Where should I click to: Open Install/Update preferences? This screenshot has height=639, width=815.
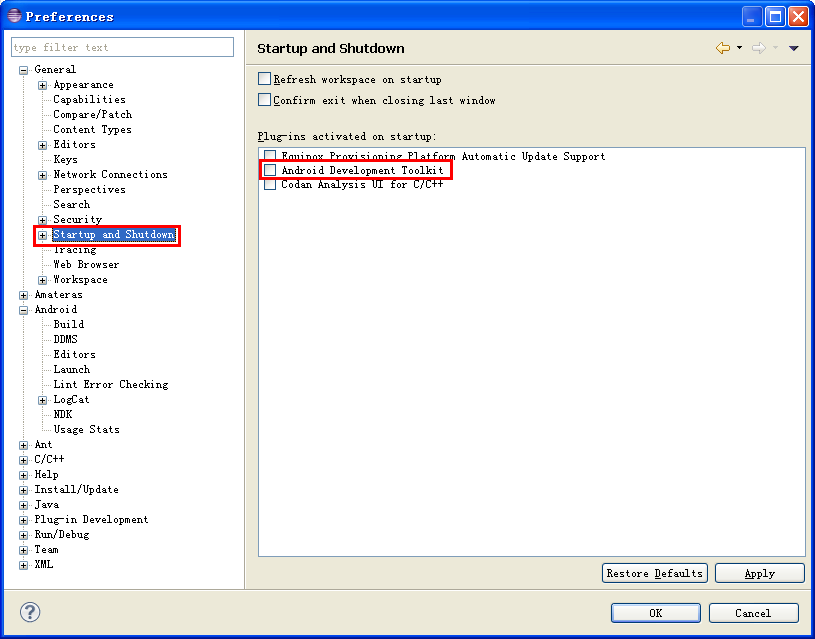click(76, 489)
